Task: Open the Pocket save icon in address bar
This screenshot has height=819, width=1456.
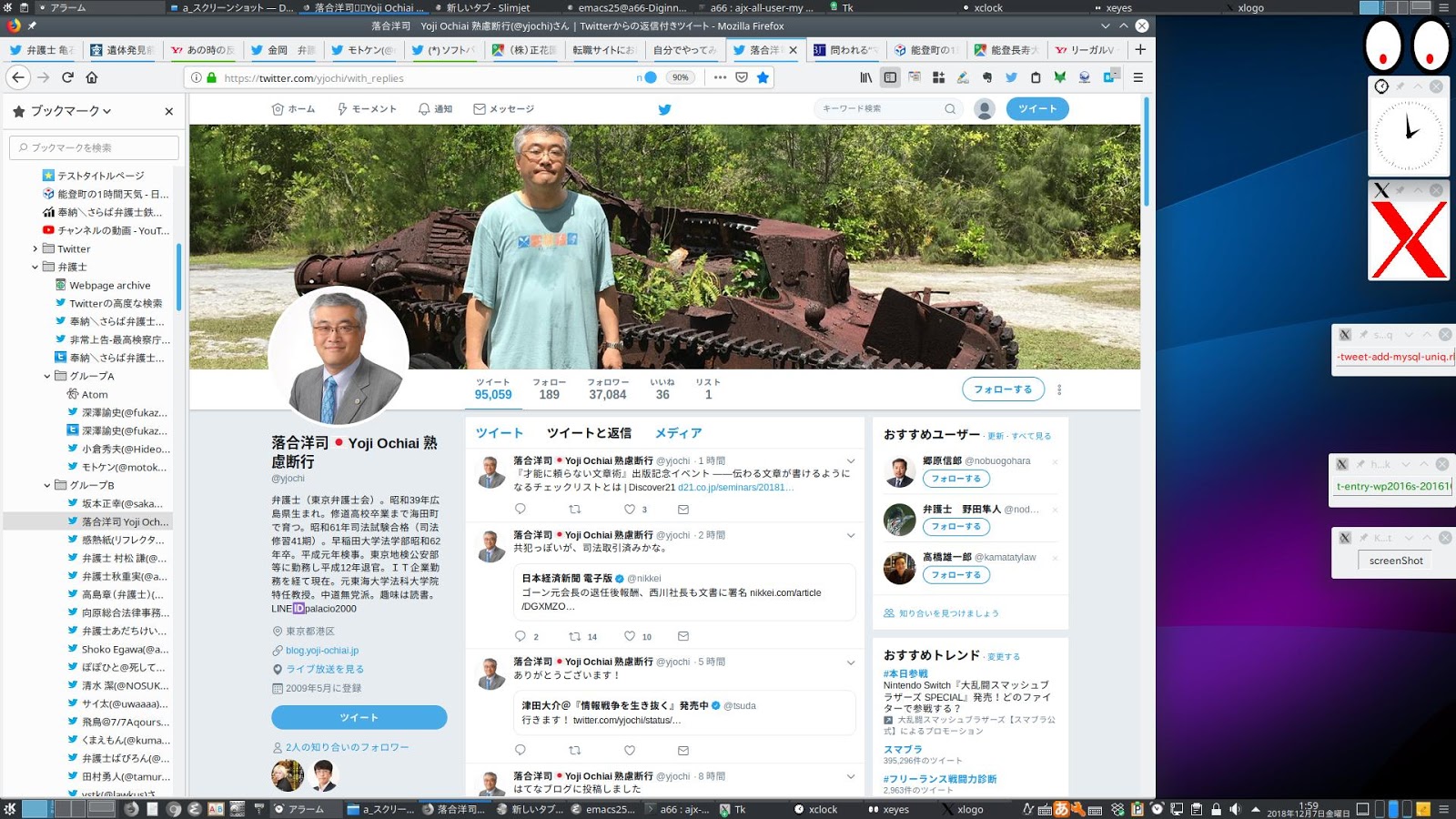Action: pos(742,77)
